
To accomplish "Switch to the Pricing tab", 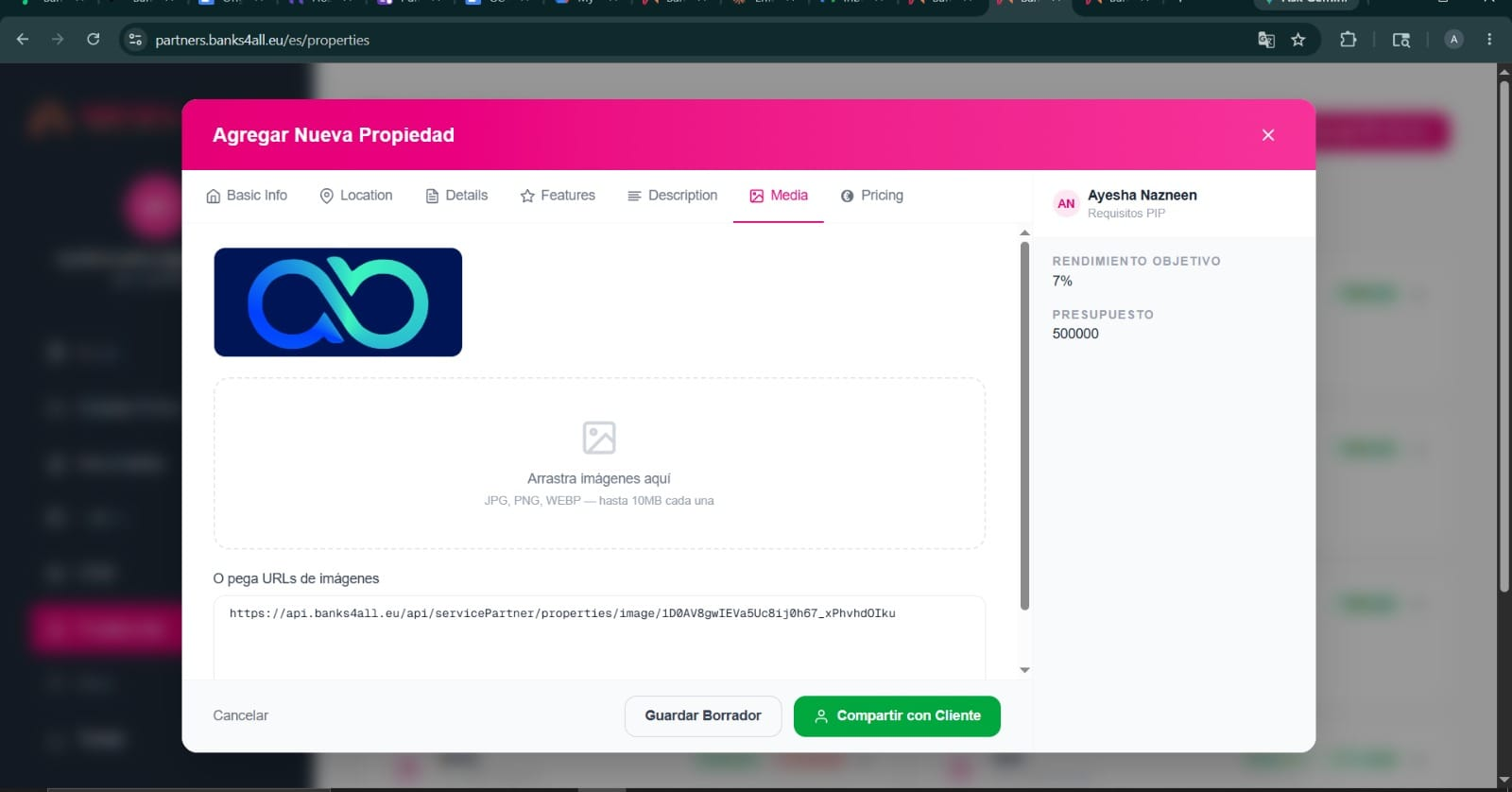I will (x=871, y=196).
